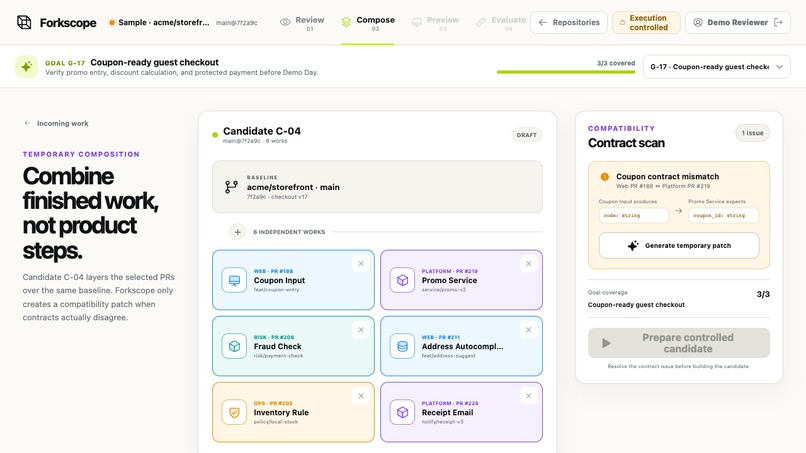Select the Inventory Rule card title

click(281, 412)
